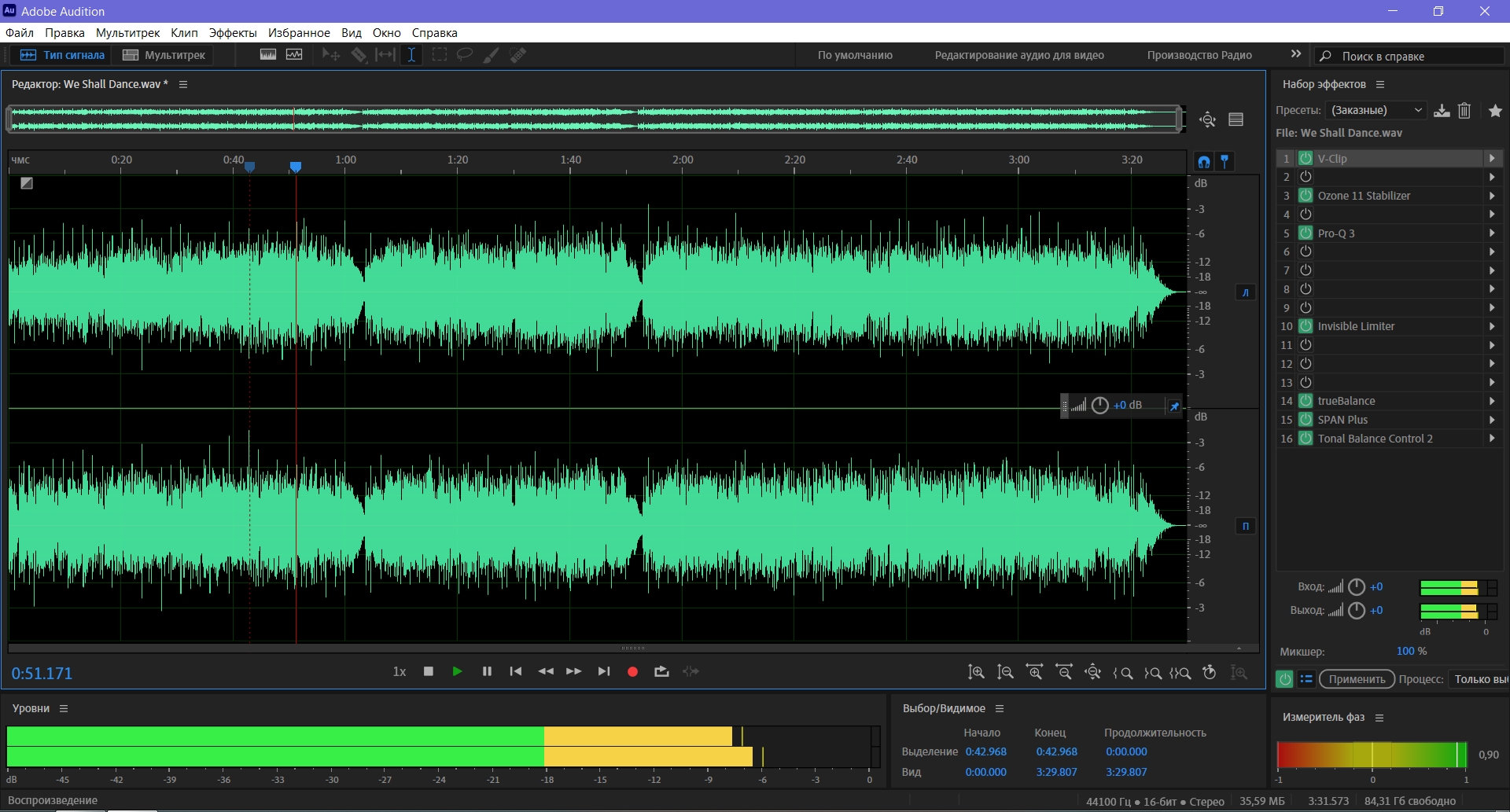Image resolution: width=1510 pixels, height=812 pixels.
Task: Zoom in amplitude
Action: click(976, 672)
